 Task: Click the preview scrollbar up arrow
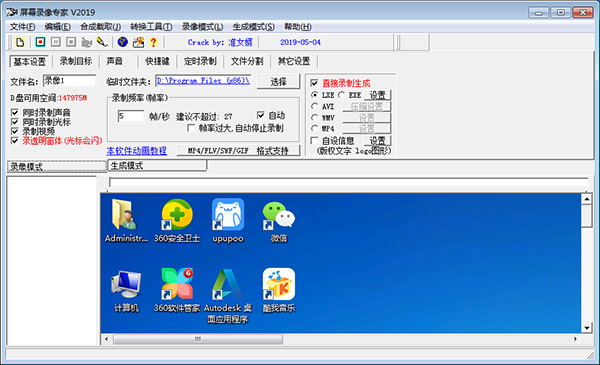tap(587, 199)
